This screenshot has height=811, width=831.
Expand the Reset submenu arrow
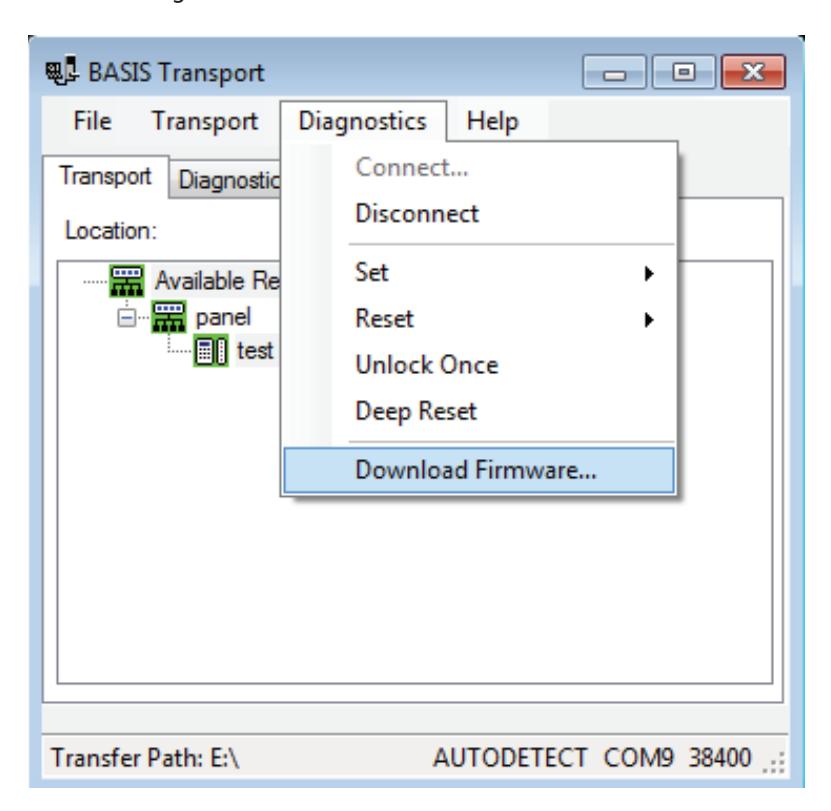(649, 320)
